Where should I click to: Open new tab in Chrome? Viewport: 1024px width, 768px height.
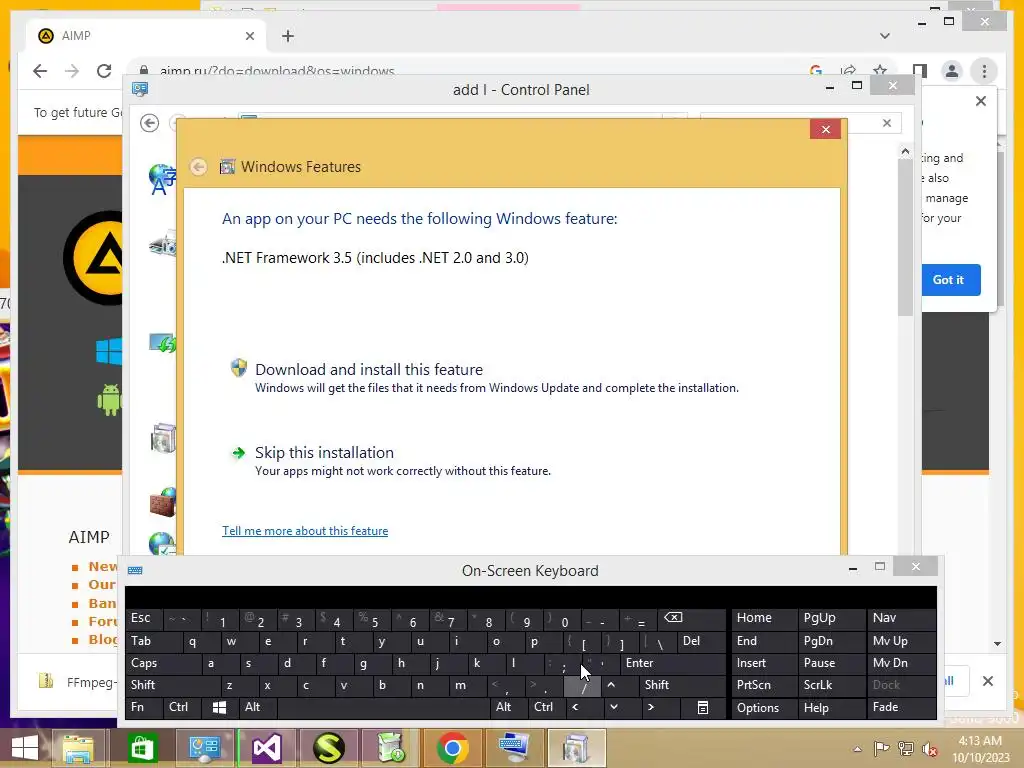pos(288,36)
